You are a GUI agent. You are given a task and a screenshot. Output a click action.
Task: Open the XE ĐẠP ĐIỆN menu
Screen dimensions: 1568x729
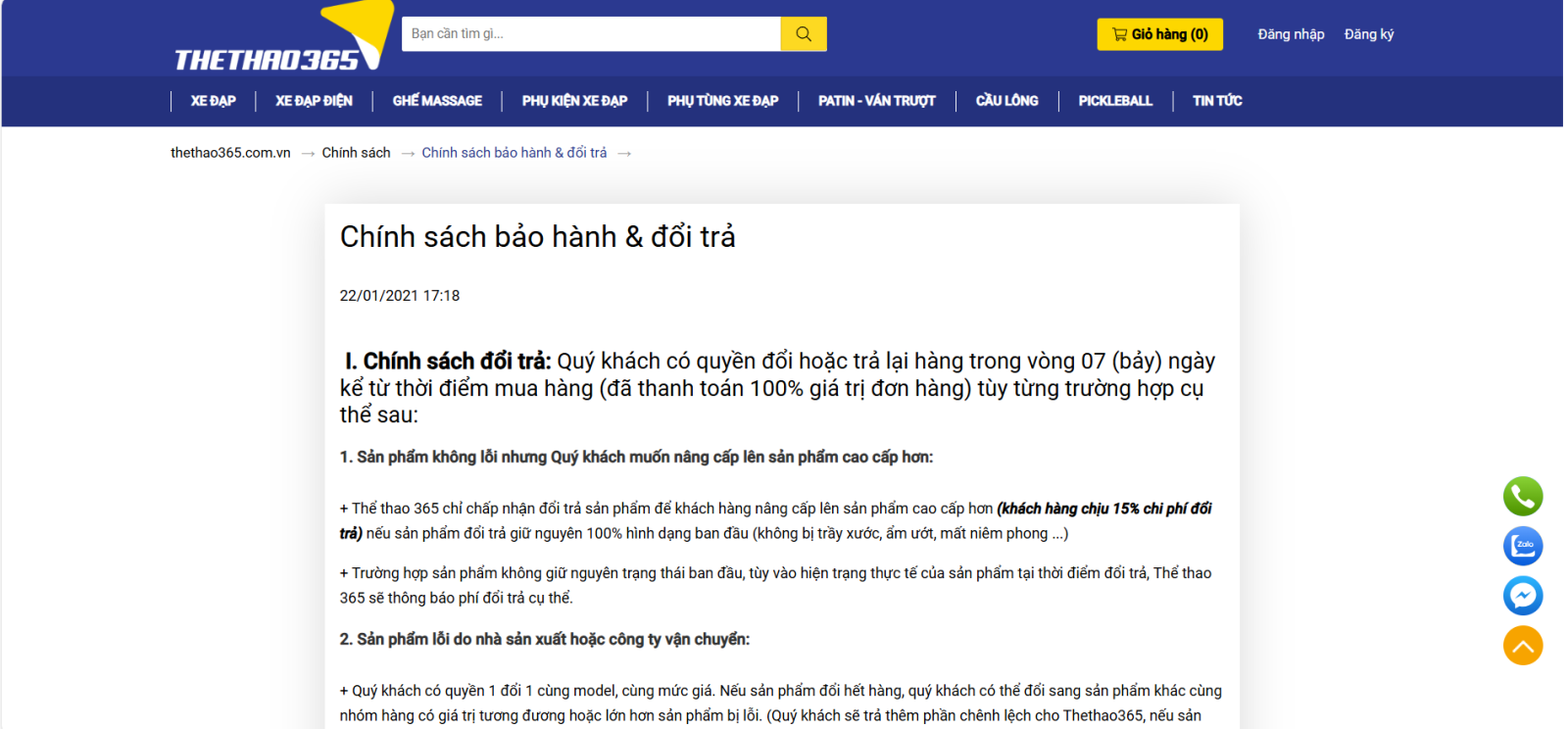coord(314,101)
